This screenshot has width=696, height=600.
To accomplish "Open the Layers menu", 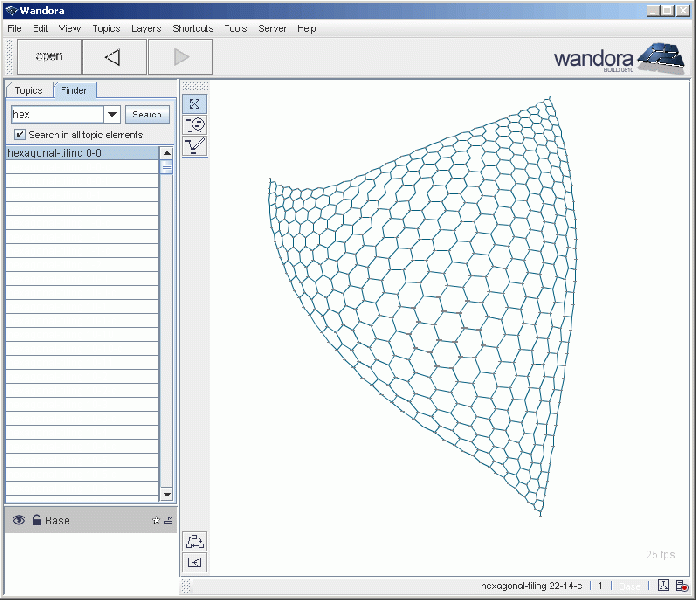I will tap(145, 29).
